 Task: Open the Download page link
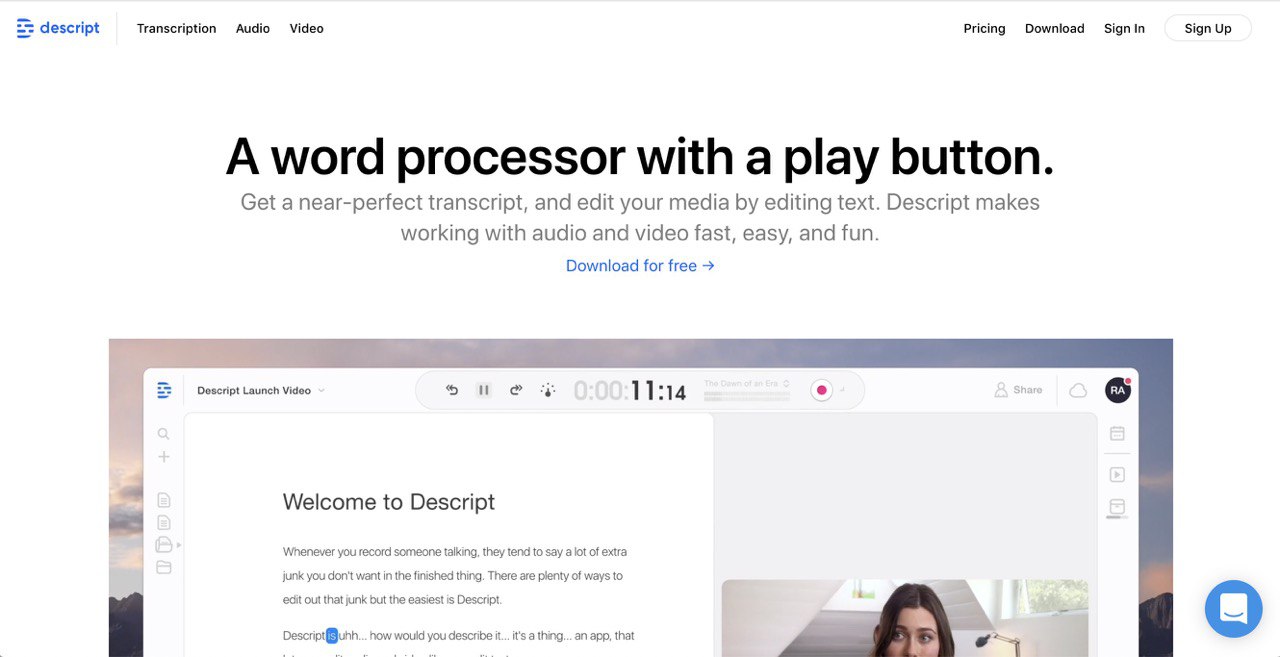[x=1054, y=28]
